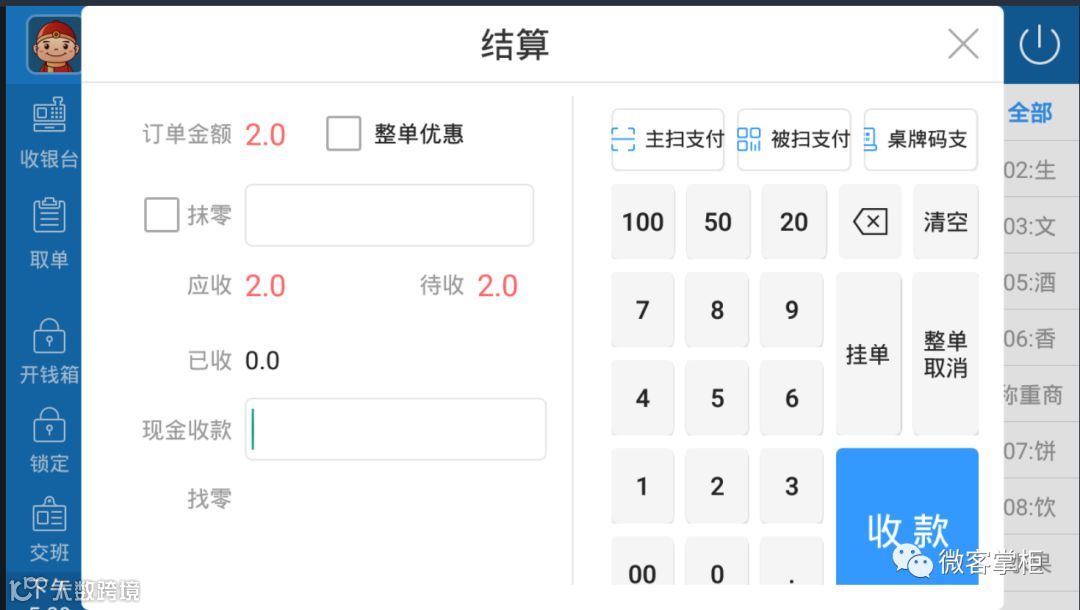Viewport: 1080px width, 610px height.
Task: Click the 挂单 hold order button
Action: click(869, 354)
